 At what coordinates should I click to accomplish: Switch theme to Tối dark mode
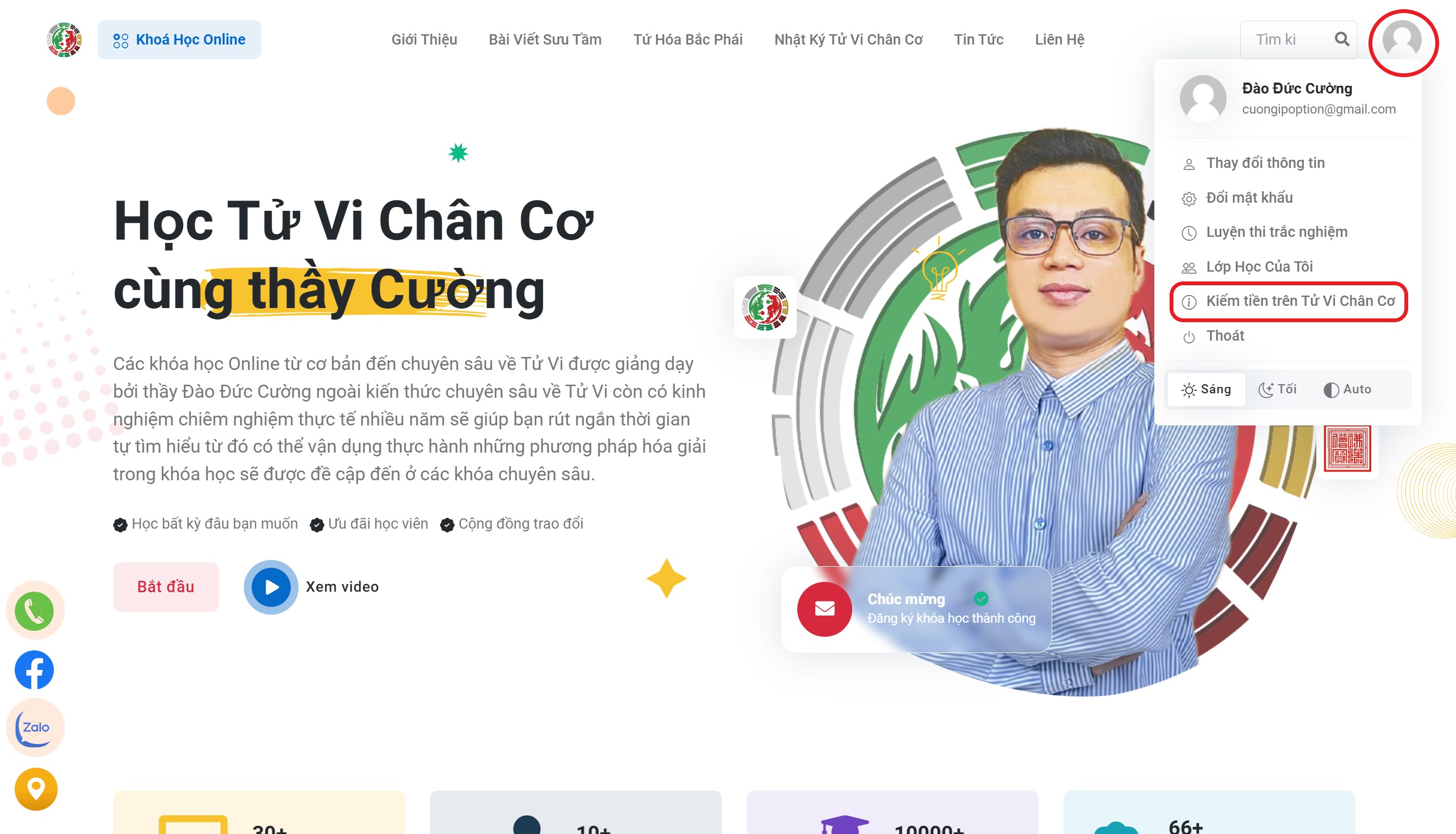tap(1278, 390)
